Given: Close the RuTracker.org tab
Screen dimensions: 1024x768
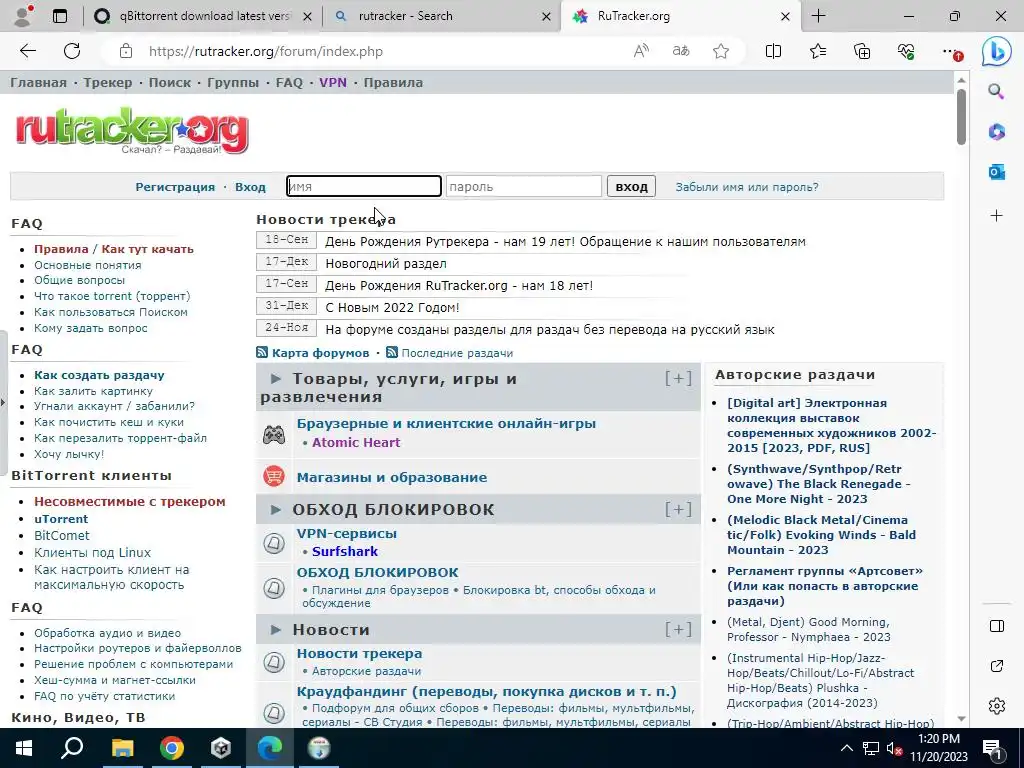Looking at the screenshot, I should [786, 16].
